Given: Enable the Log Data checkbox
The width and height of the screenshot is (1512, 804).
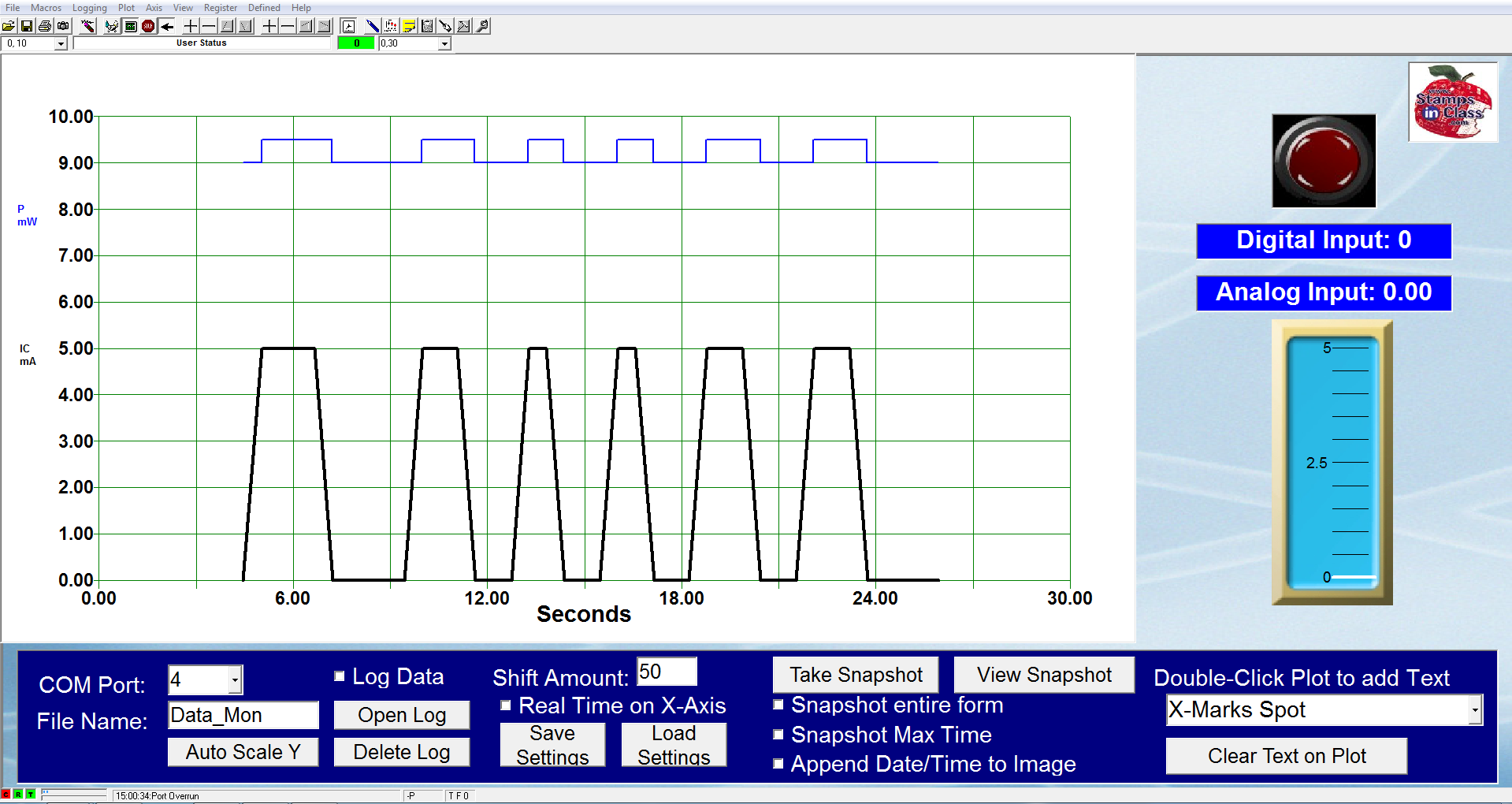Looking at the screenshot, I should 340,676.
